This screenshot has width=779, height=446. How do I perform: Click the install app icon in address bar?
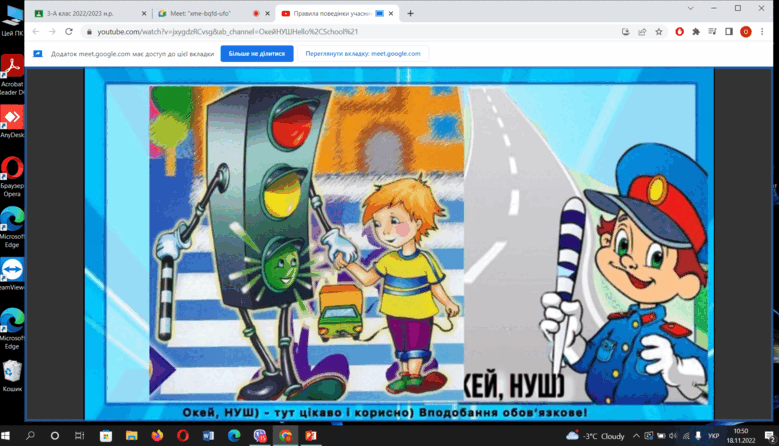(625, 32)
